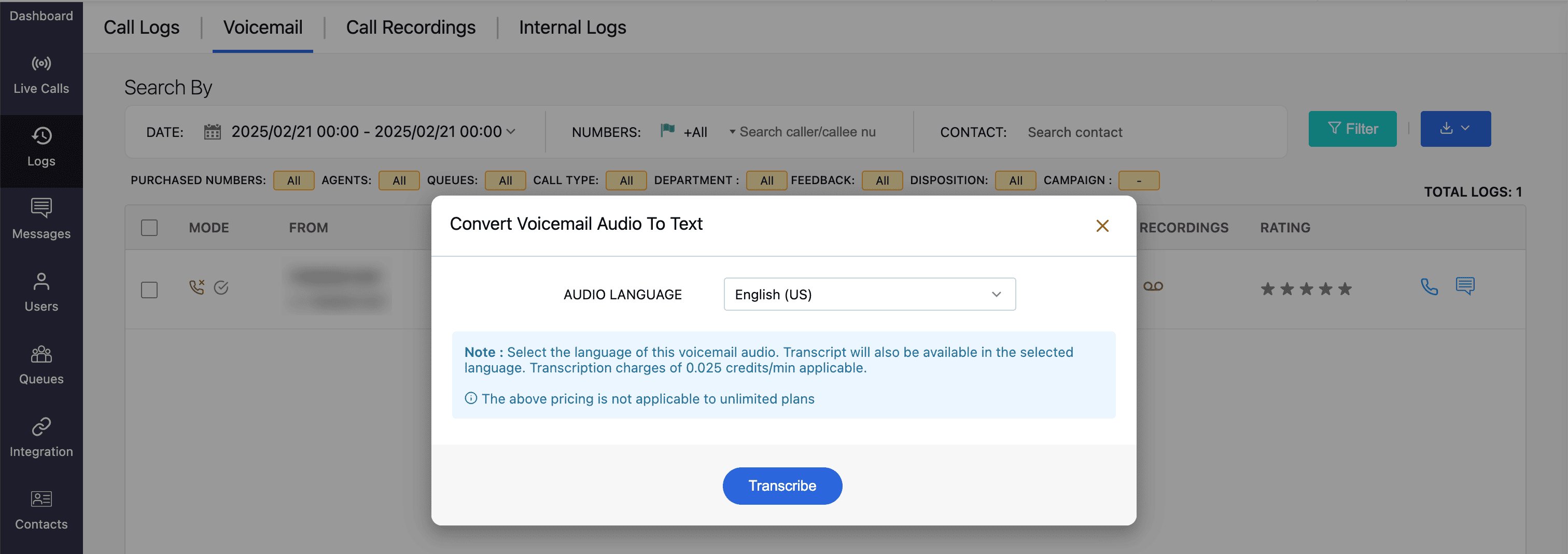
Task: Open the date range picker dropdown
Action: coord(372,132)
